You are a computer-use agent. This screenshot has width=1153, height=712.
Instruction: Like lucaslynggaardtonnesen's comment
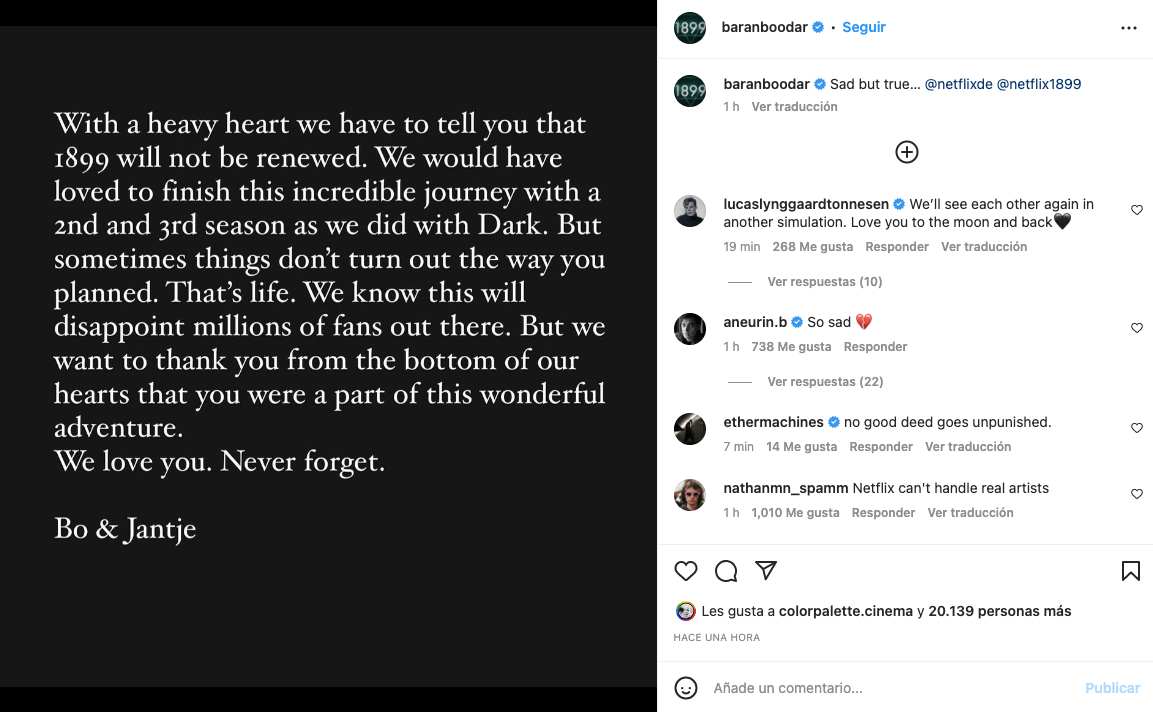(x=1136, y=210)
